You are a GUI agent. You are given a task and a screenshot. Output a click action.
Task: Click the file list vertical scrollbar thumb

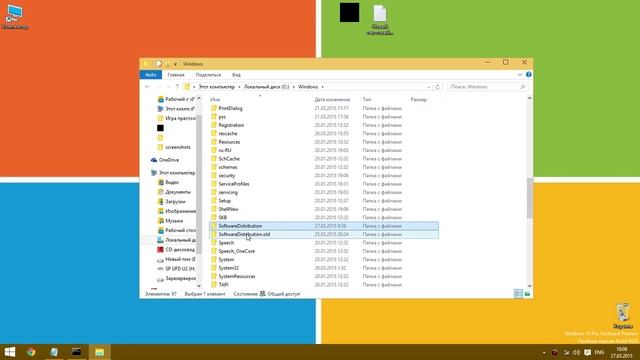point(529,198)
